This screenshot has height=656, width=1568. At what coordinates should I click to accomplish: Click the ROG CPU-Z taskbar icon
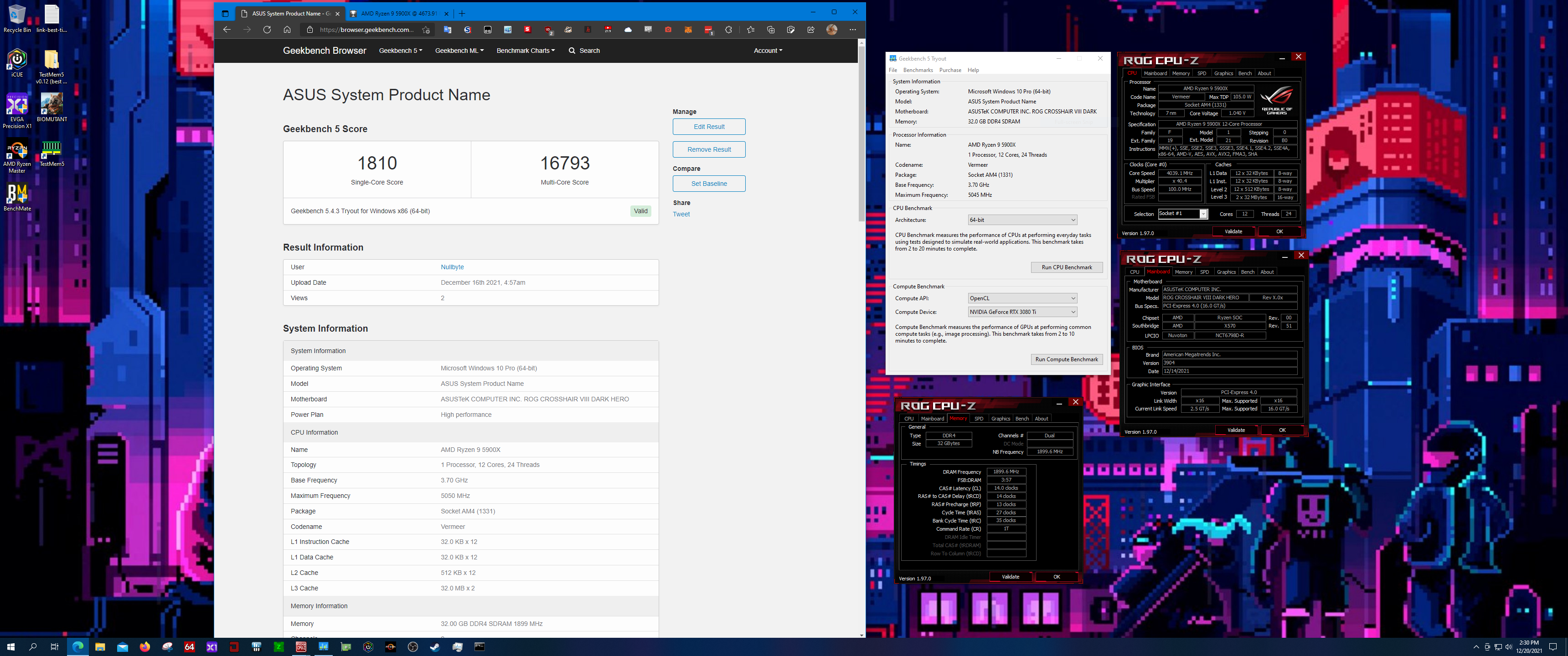pos(301,647)
